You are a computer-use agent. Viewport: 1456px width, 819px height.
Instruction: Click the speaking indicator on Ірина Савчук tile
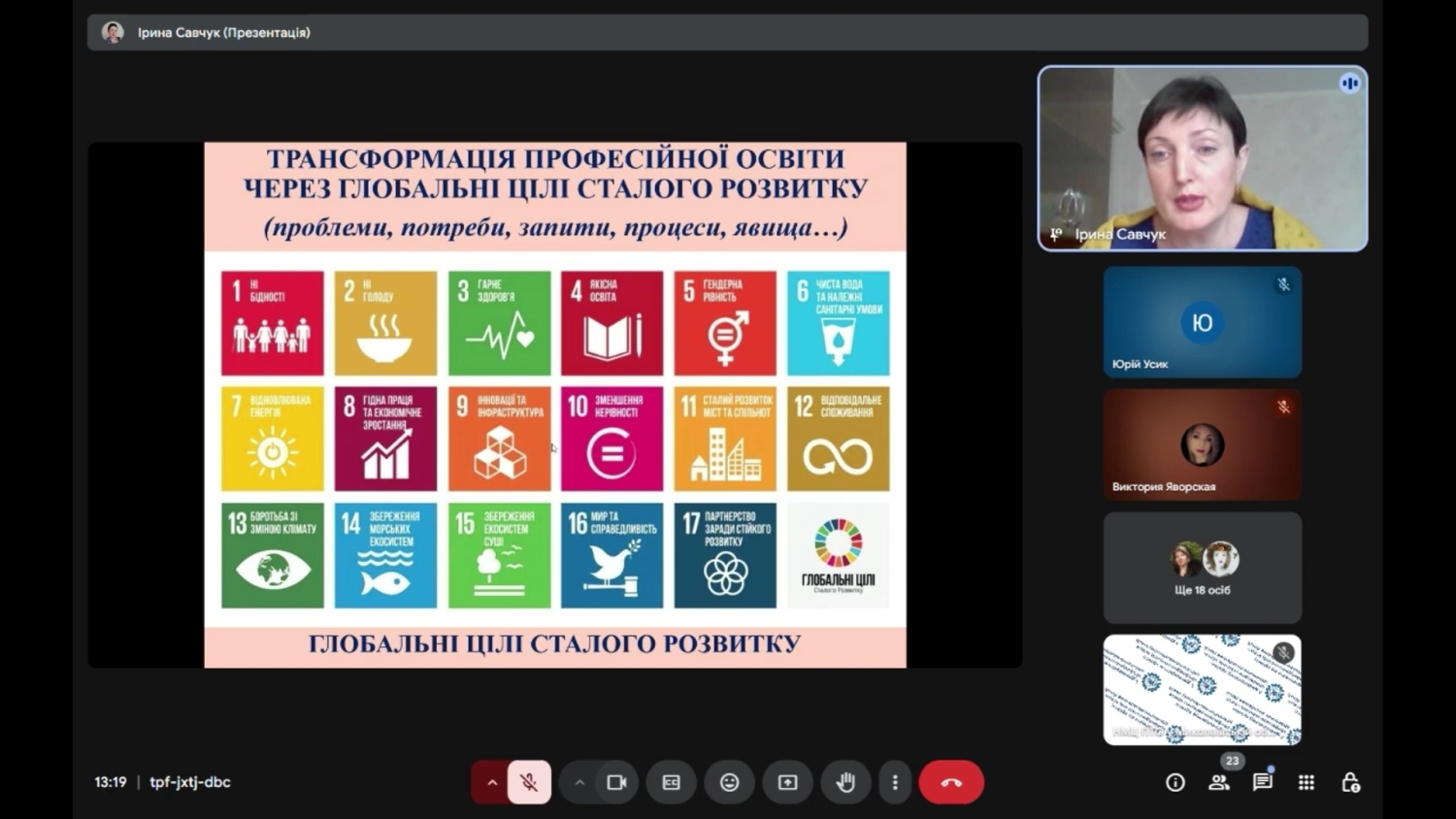pos(1350,83)
